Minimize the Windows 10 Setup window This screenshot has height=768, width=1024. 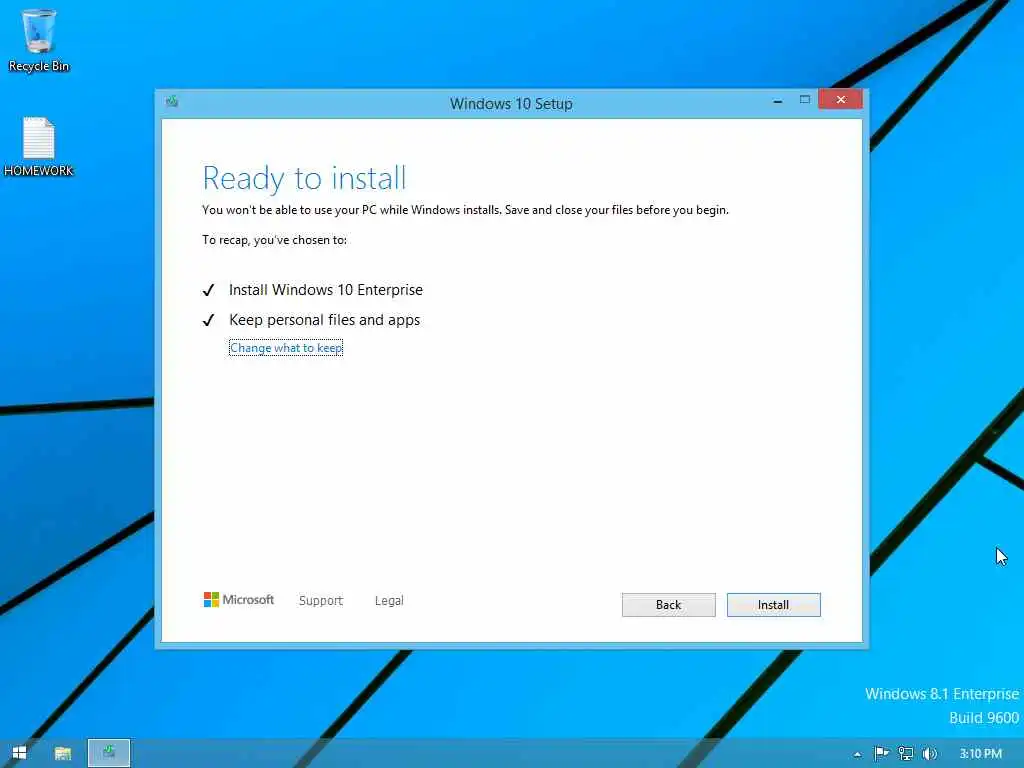pos(777,101)
